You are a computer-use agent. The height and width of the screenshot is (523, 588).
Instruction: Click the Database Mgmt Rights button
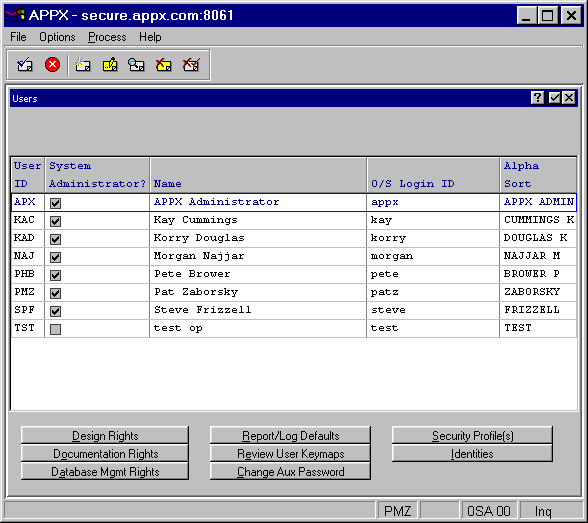click(105, 471)
